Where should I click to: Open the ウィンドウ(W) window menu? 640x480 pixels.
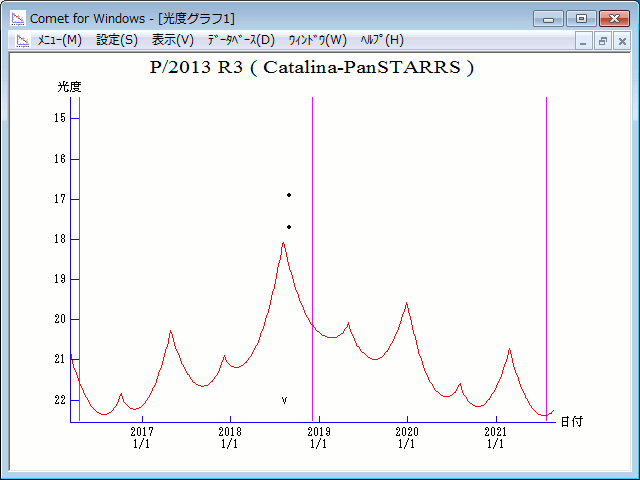(317, 40)
